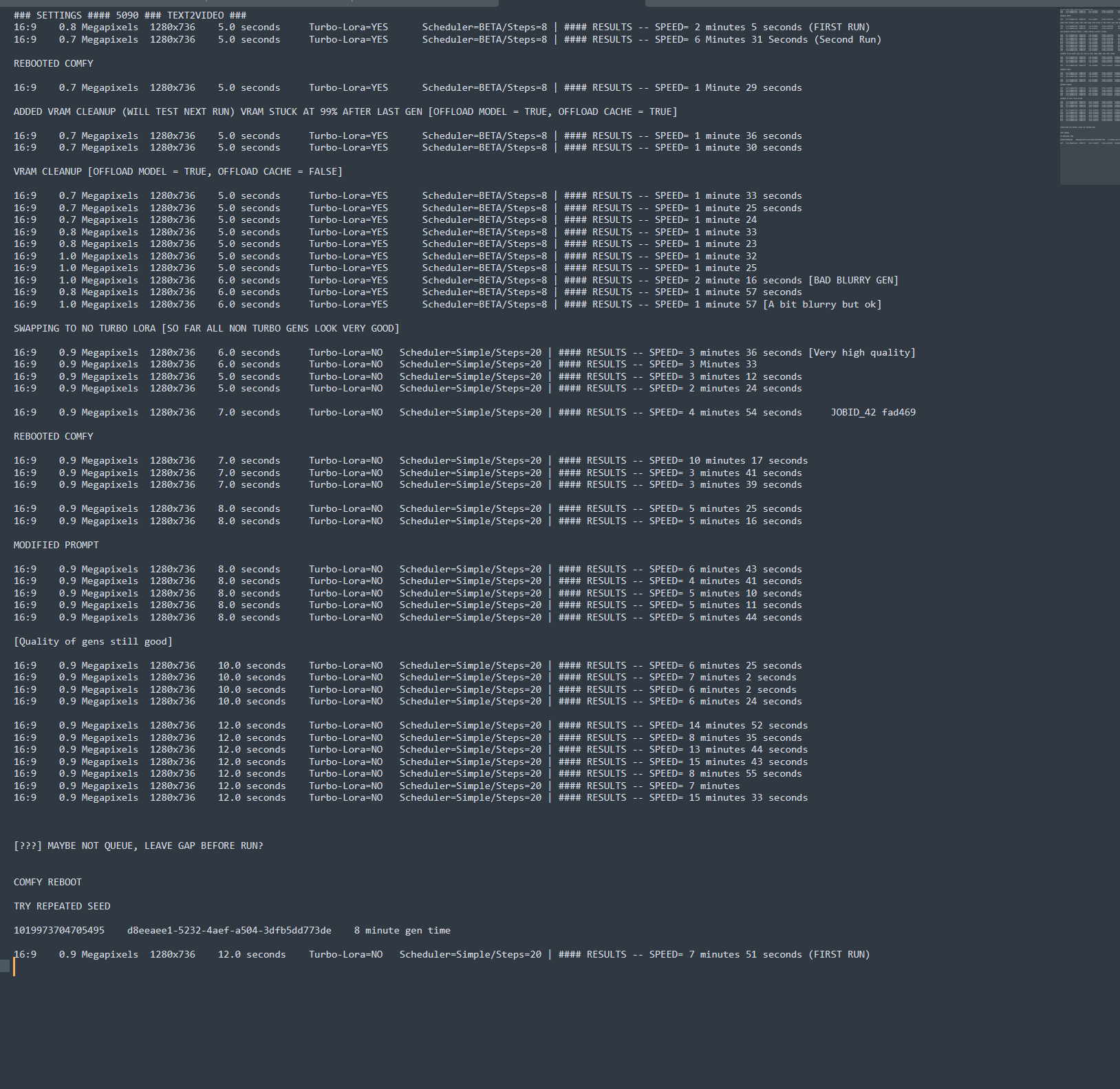1120x1089 pixels.
Task: Click the "15 minutes 43 seconds" result
Action: click(x=748, y=762)
